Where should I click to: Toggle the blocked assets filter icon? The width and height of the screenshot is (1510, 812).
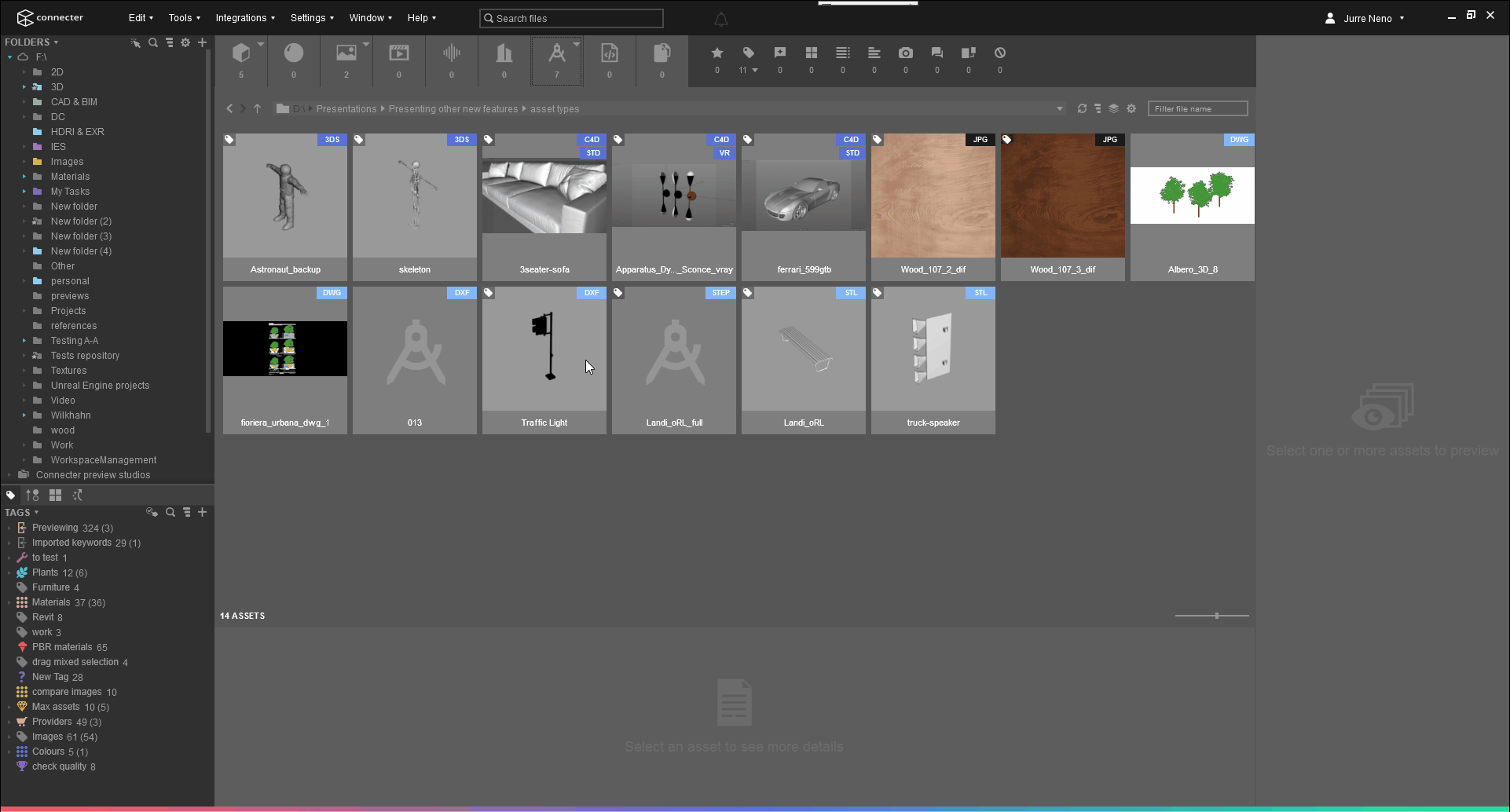tap(999, 53)
